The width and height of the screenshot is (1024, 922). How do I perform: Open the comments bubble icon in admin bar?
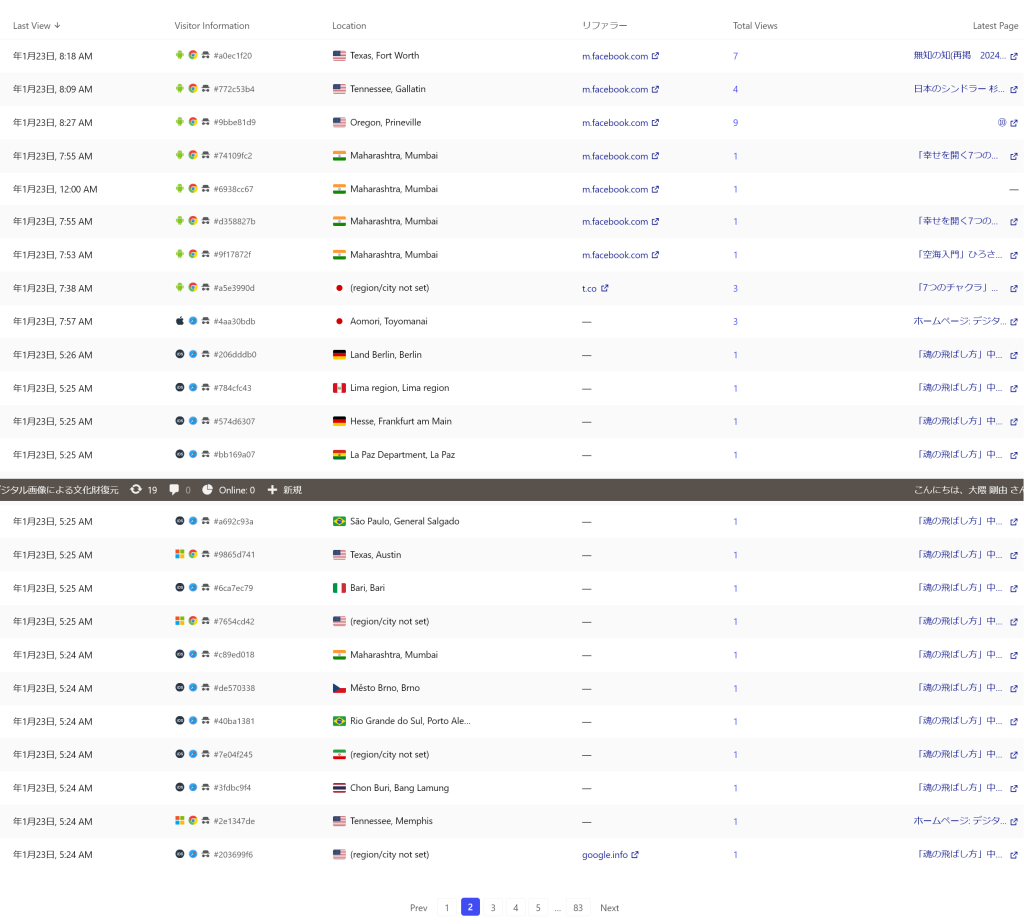click(x=174, y=490)
